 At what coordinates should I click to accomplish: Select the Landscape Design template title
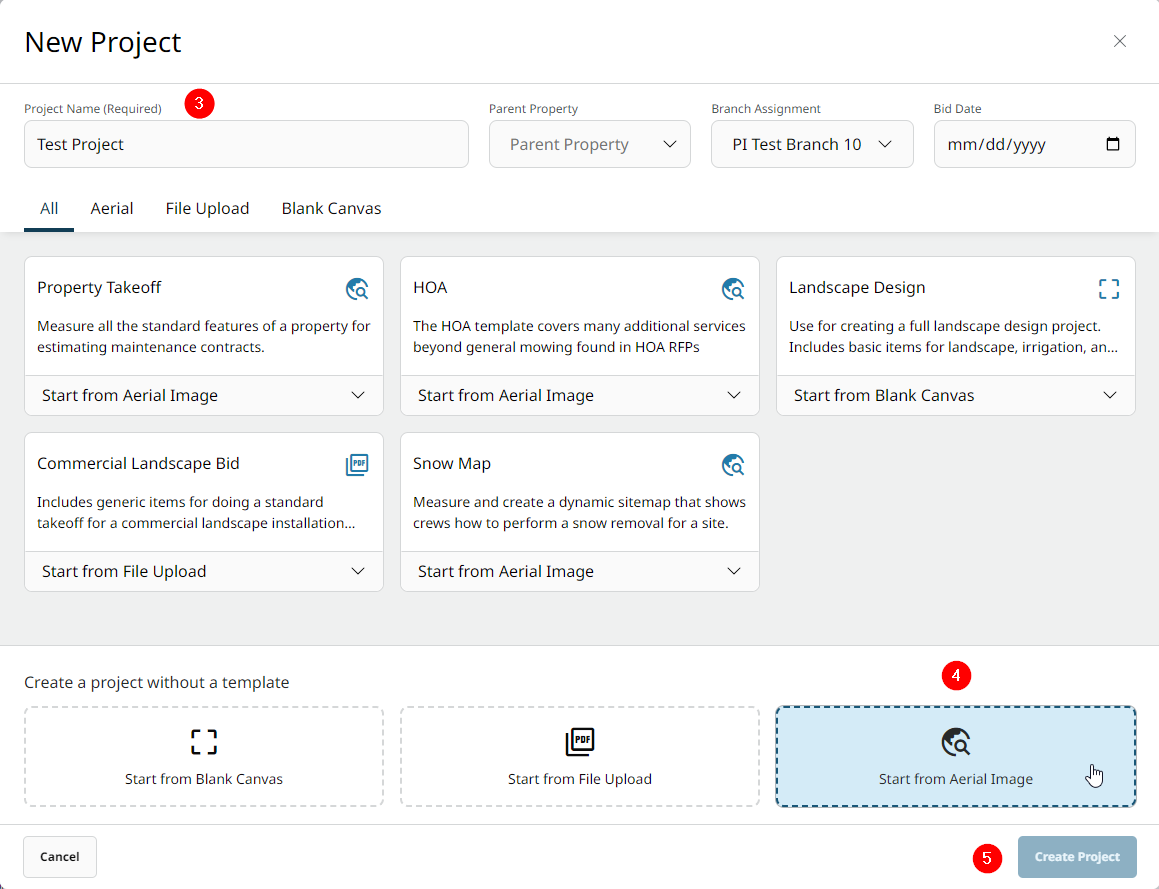[857, 287]
